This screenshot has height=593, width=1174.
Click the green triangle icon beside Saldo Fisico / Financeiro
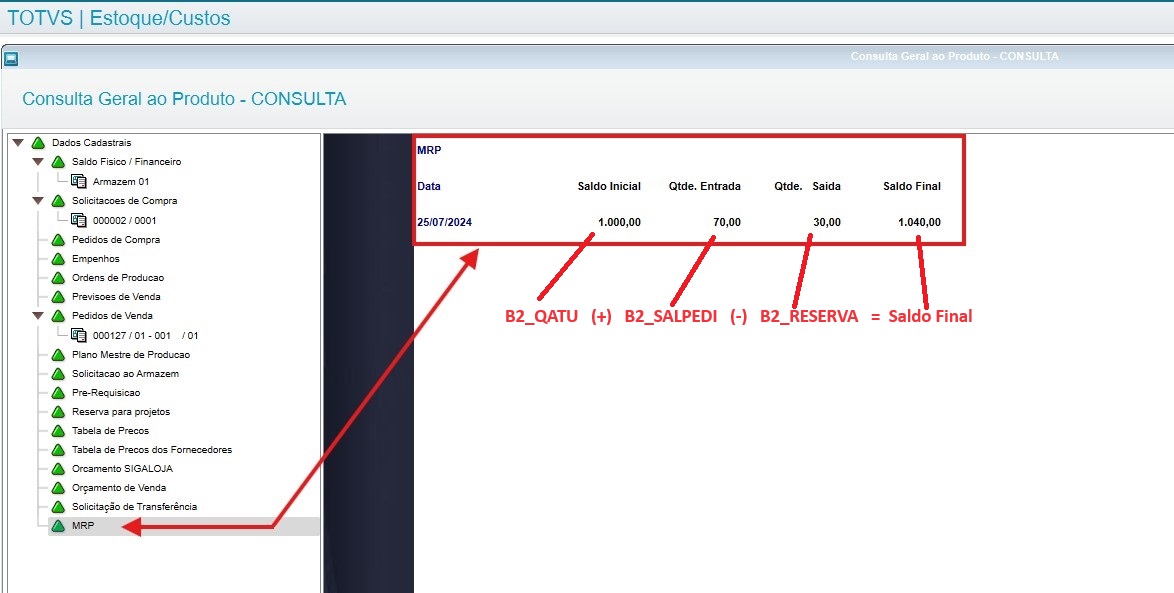(x=58, y=162)
